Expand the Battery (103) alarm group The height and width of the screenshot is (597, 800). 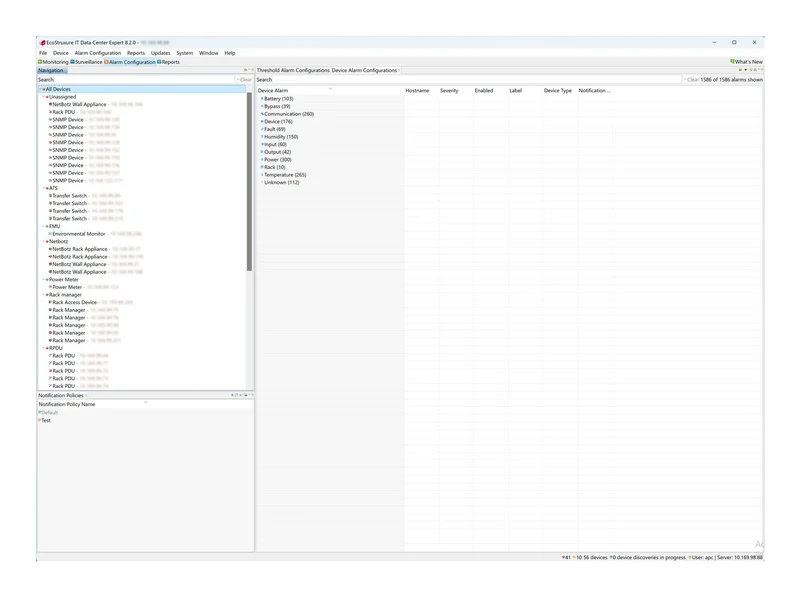pos(262,98)
